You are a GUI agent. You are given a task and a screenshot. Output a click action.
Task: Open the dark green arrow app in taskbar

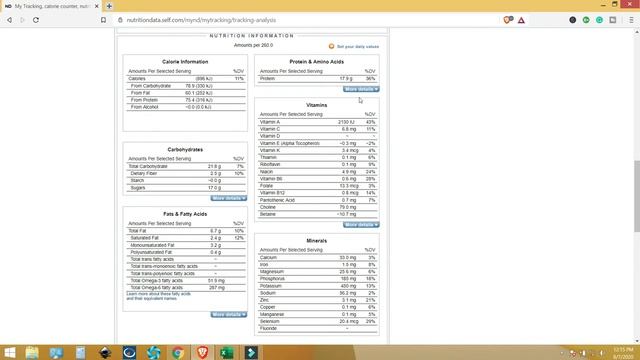tap(251, 353)
